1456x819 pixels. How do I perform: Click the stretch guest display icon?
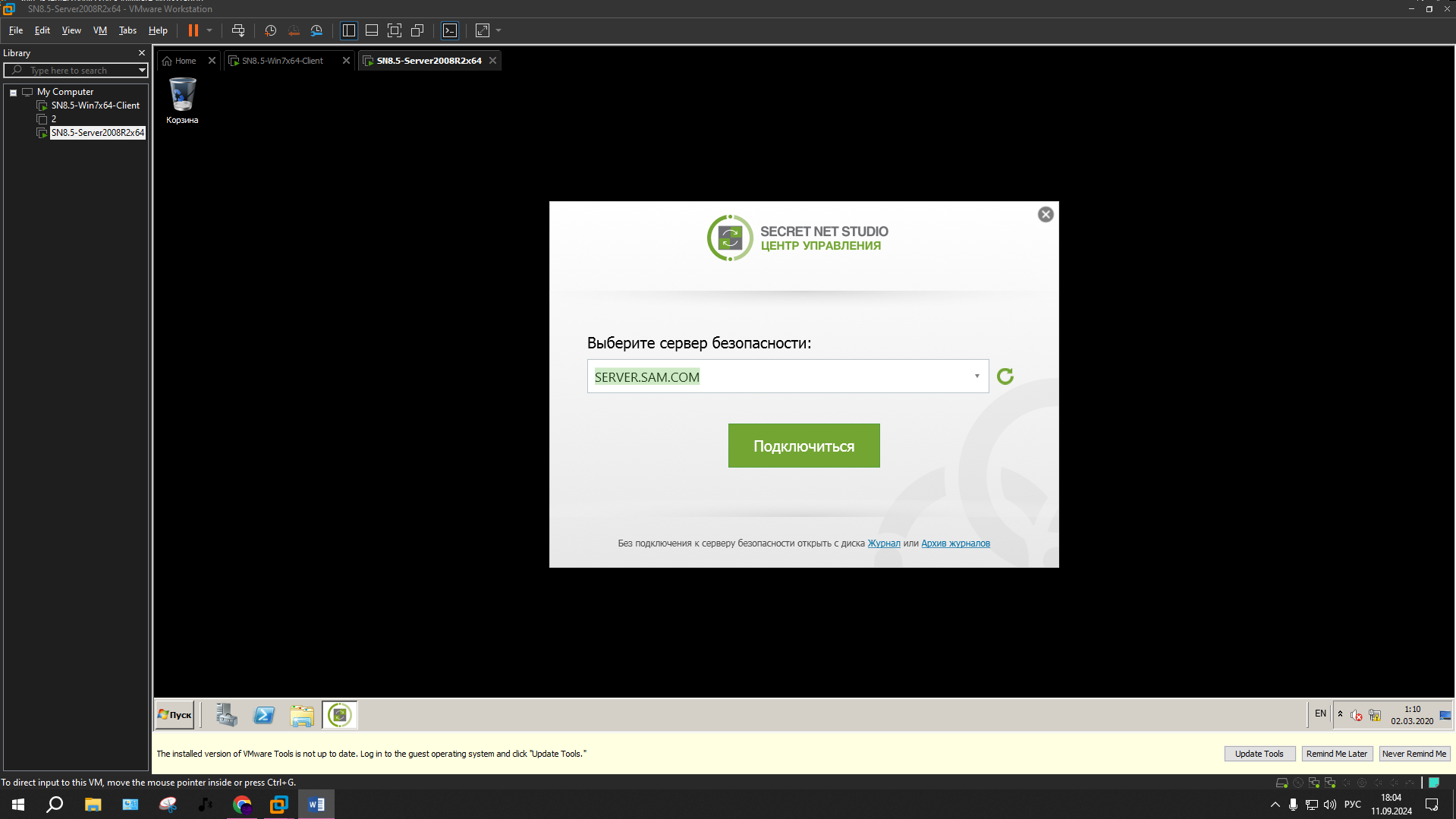483,30
